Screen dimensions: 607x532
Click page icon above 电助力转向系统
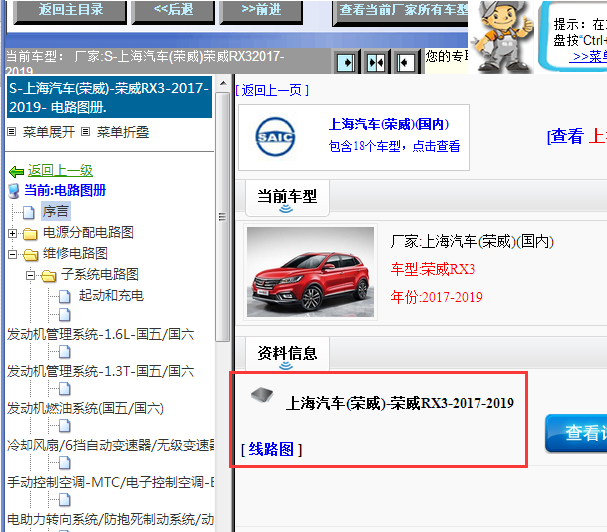tap(65, 500)
